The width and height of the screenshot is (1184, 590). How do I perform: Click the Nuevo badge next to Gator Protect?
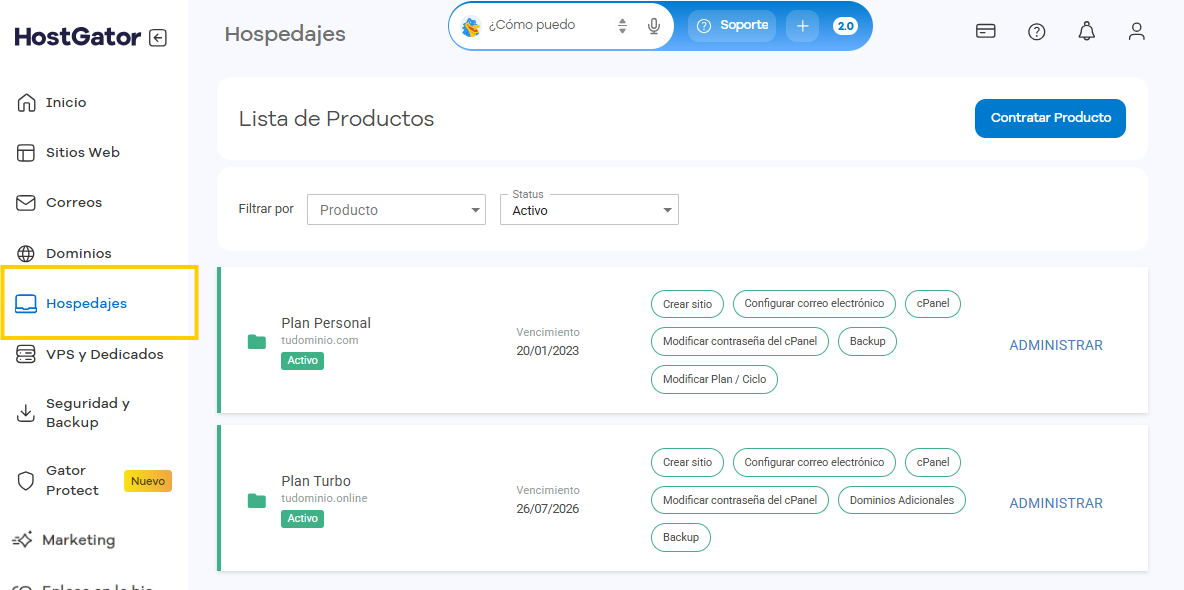[x=148, y=480]
